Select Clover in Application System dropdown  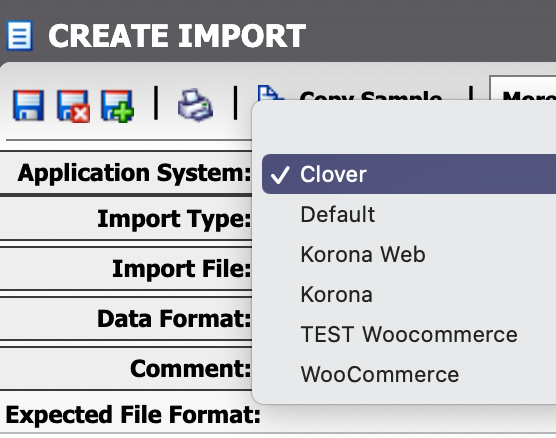coord(409,174)
